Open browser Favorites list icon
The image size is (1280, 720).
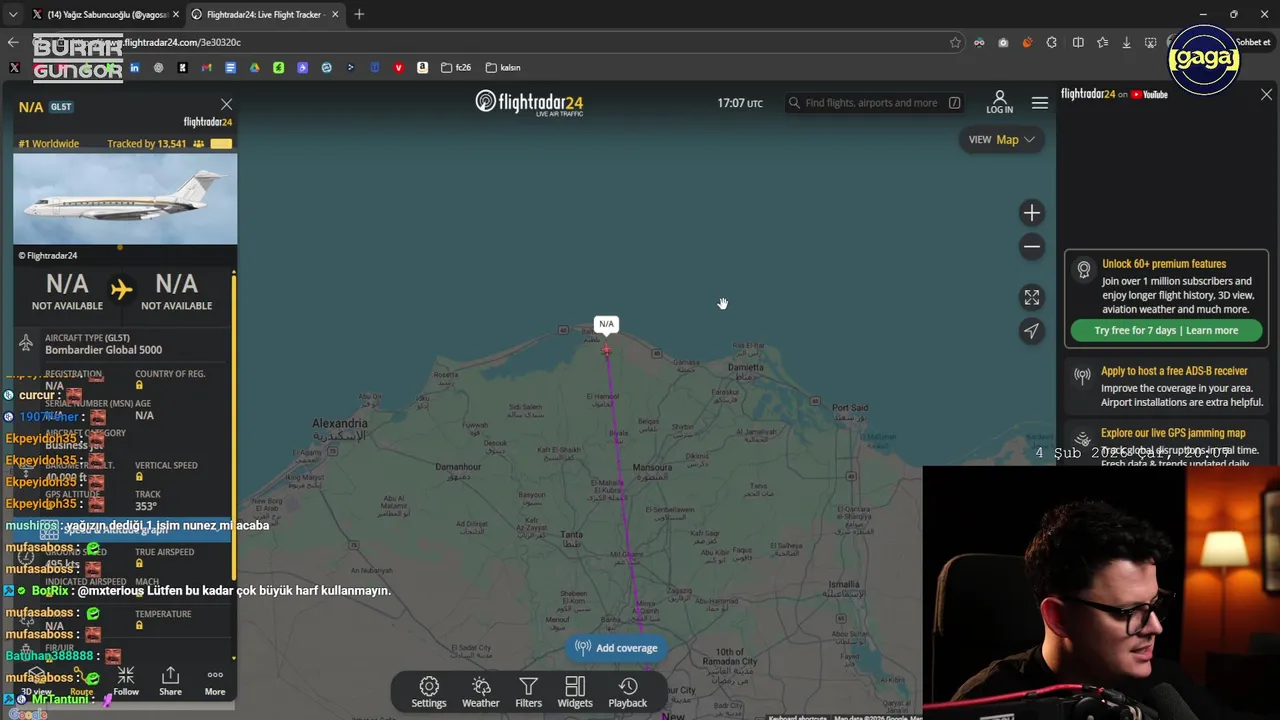click(x=1102, y=42)
